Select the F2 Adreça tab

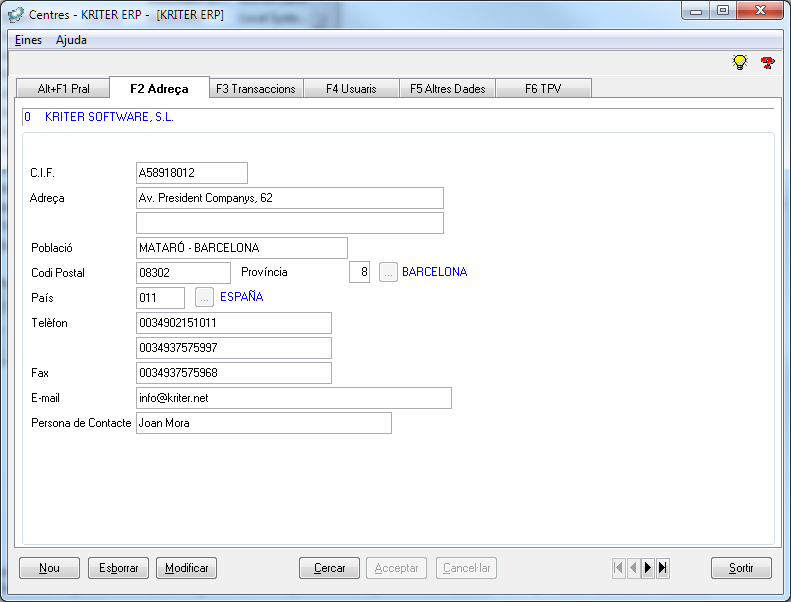(x=159, y=88)
